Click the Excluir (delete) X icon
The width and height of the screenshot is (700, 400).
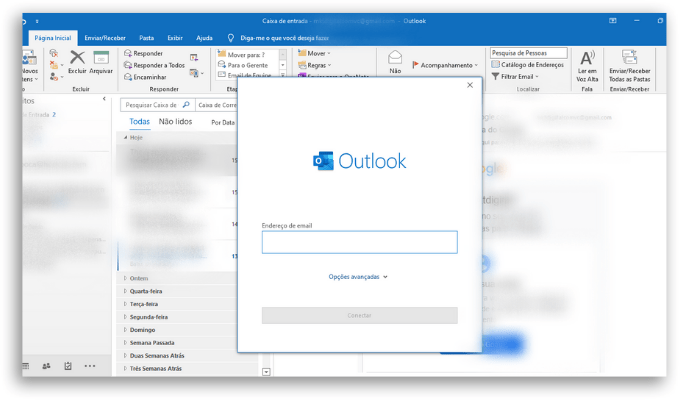[77, 57]
